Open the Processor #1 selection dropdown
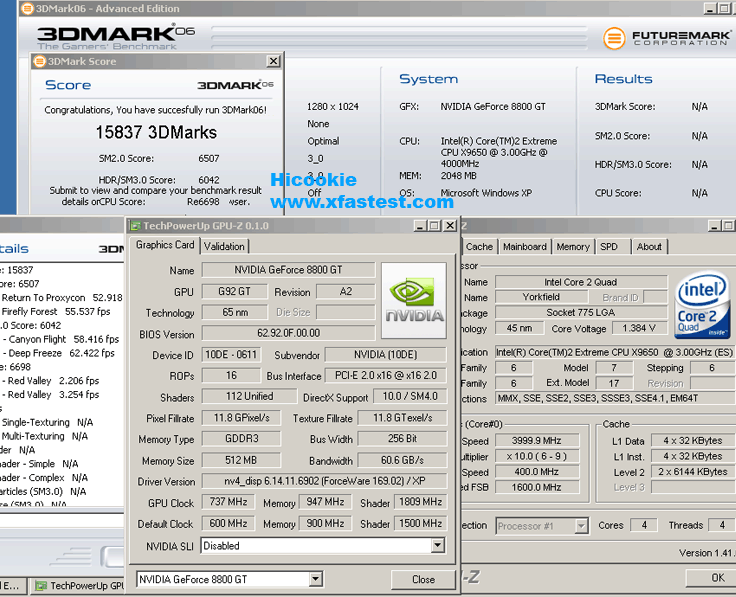 581,526
